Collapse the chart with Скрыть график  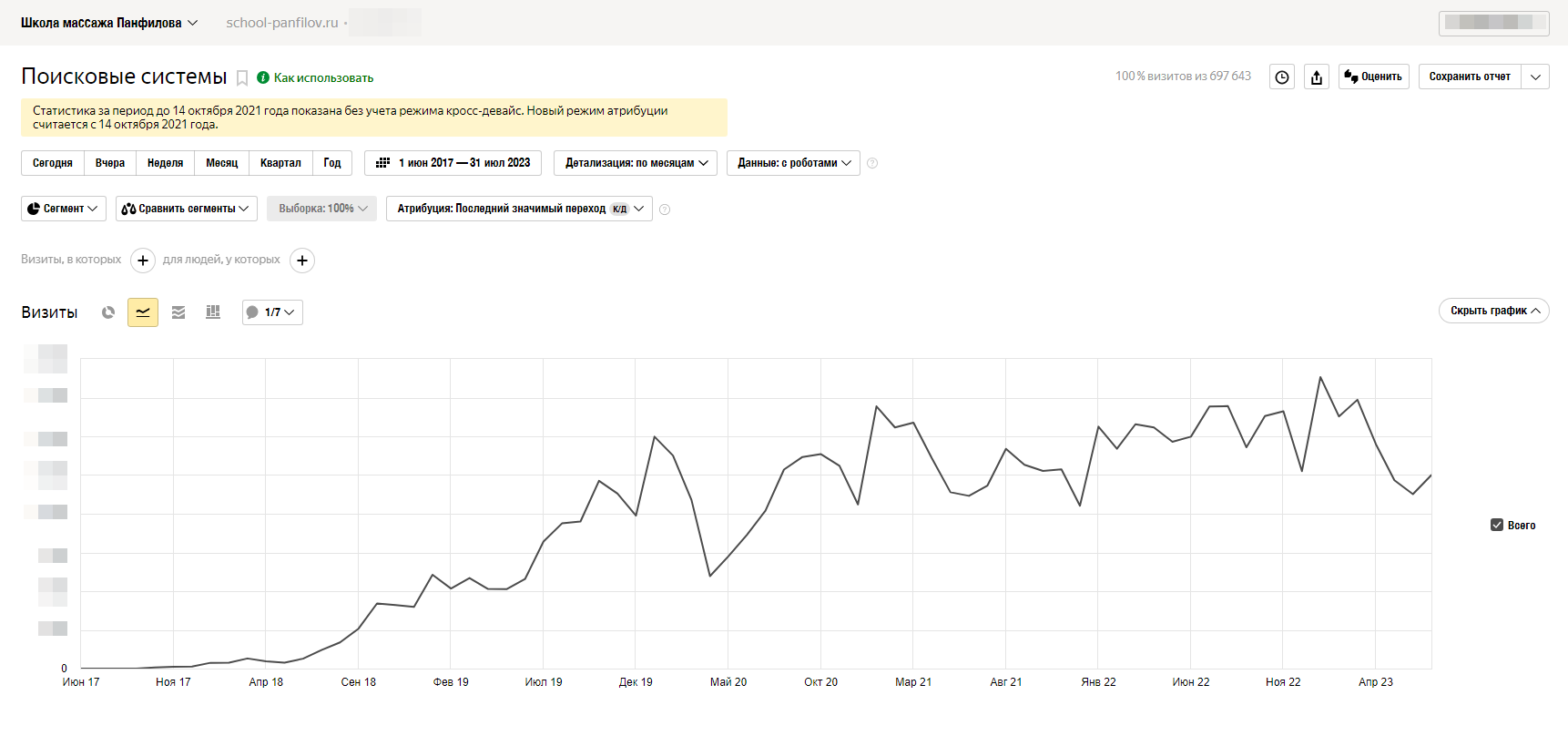(1493, 311)
